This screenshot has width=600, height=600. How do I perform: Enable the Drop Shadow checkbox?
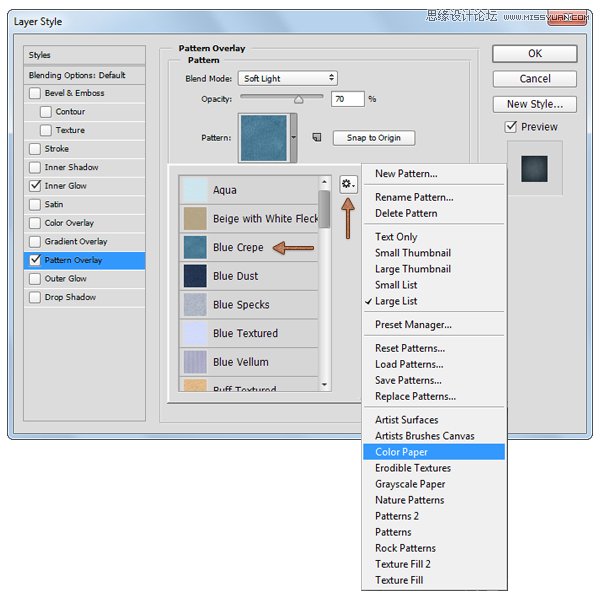coord(36,297)
